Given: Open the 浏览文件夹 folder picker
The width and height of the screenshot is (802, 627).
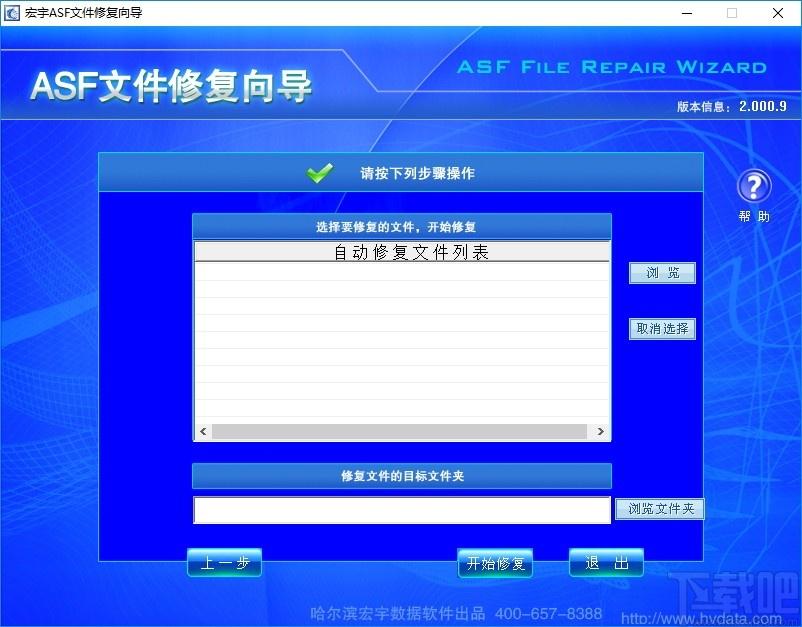Looking at the screenshot, I should coord(660,509).
